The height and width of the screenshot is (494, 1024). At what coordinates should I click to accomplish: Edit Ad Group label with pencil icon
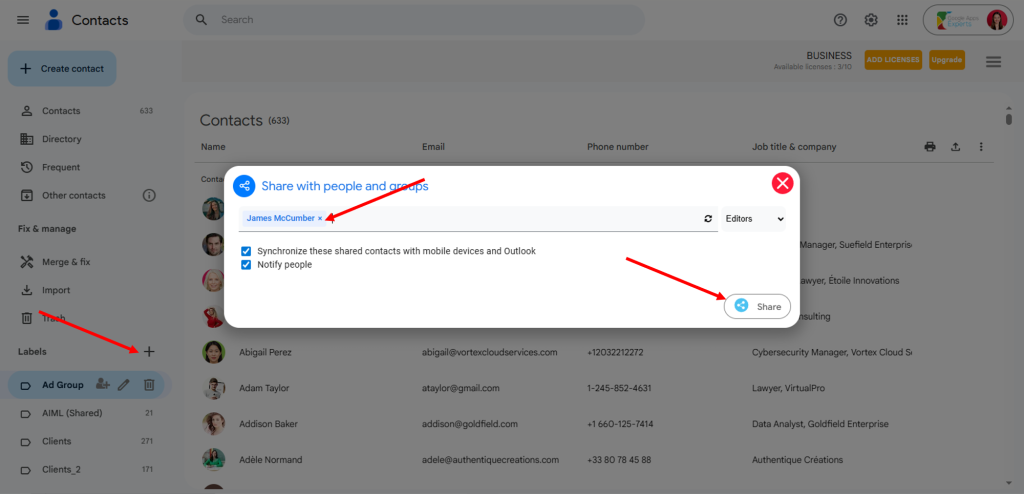[124, 384]
